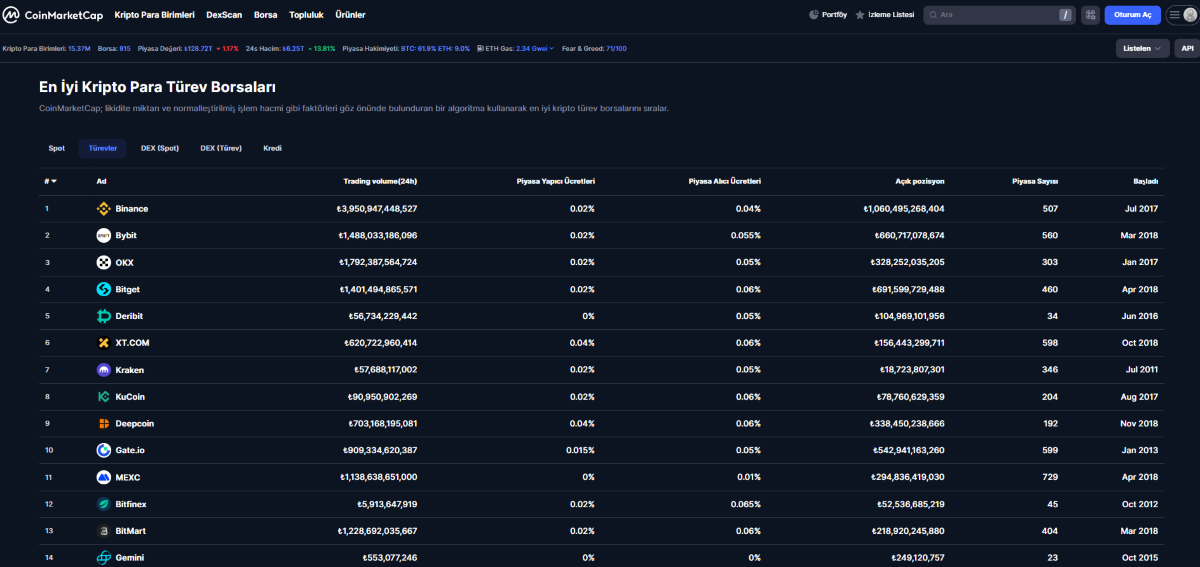Open the Borsa menu
Viewport: 1200px width, 567px height.
point(266,15)
